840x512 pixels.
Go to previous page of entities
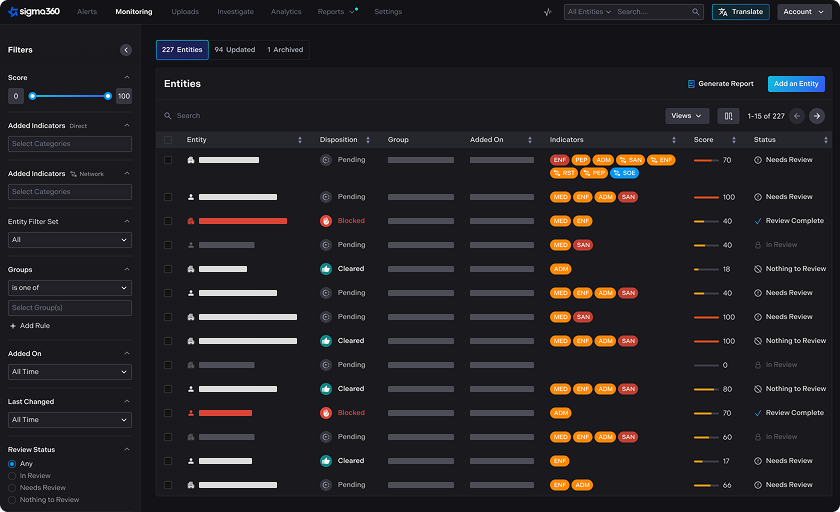click(x=797, y=116)
